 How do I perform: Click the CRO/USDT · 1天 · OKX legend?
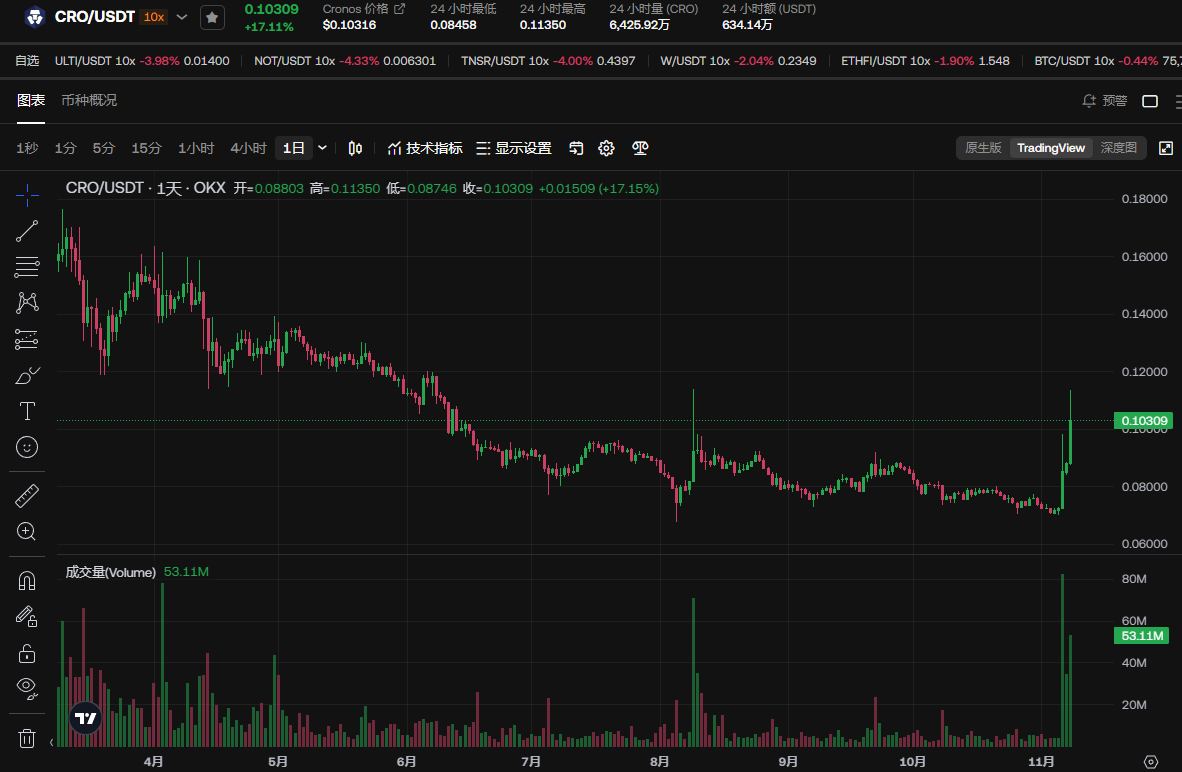tap(145, 188)
